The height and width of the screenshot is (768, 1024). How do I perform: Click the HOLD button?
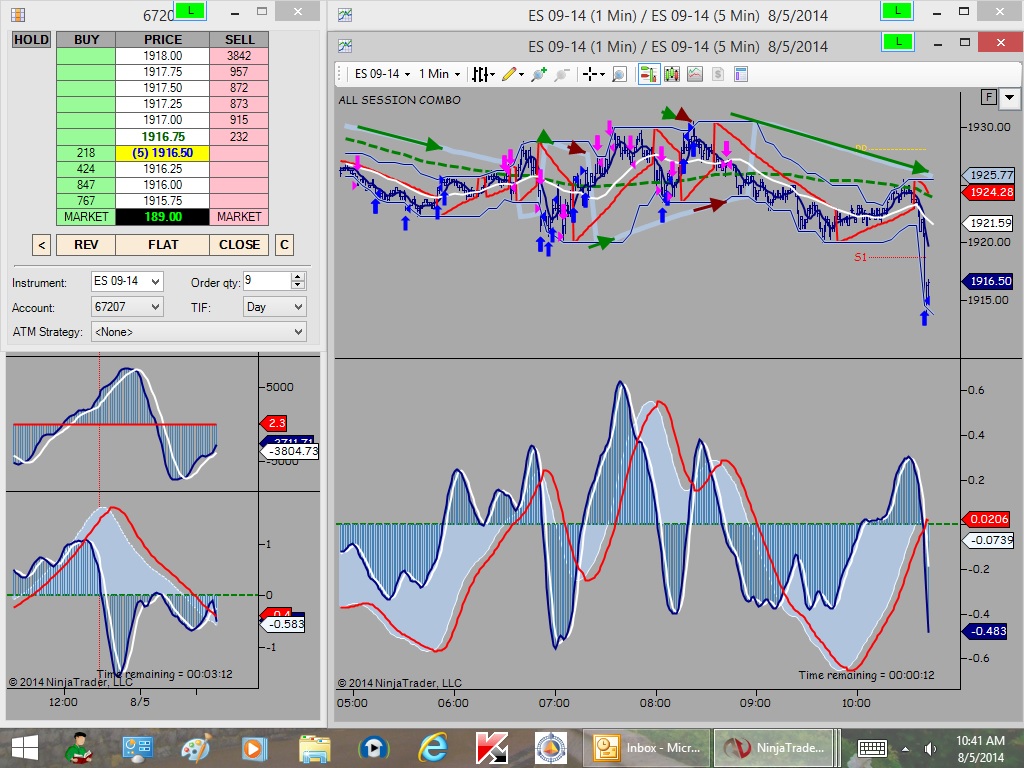pyautogui.click(x=31, y=40)
